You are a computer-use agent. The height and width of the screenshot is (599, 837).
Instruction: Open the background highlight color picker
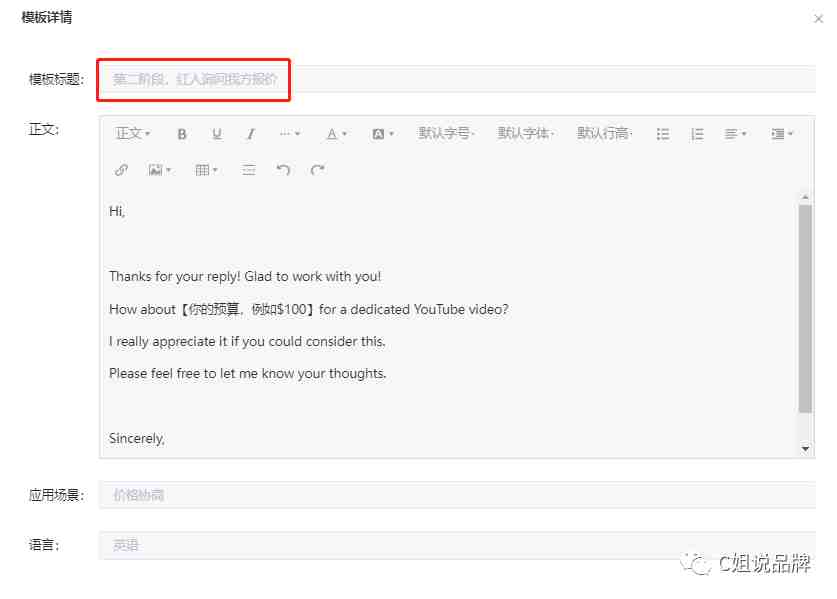coord(383,134)
